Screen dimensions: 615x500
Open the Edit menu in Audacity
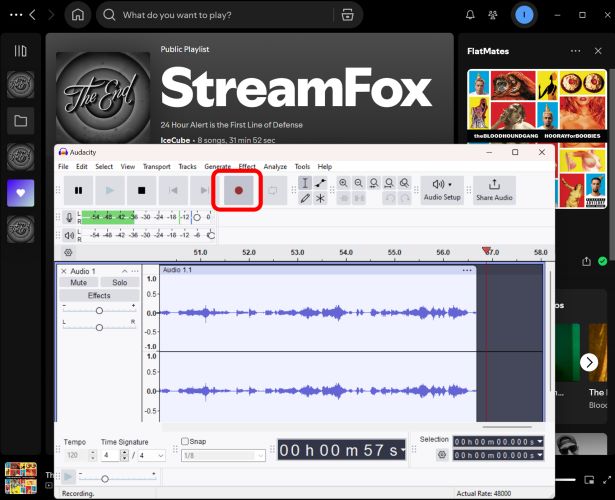coord(82,167)
